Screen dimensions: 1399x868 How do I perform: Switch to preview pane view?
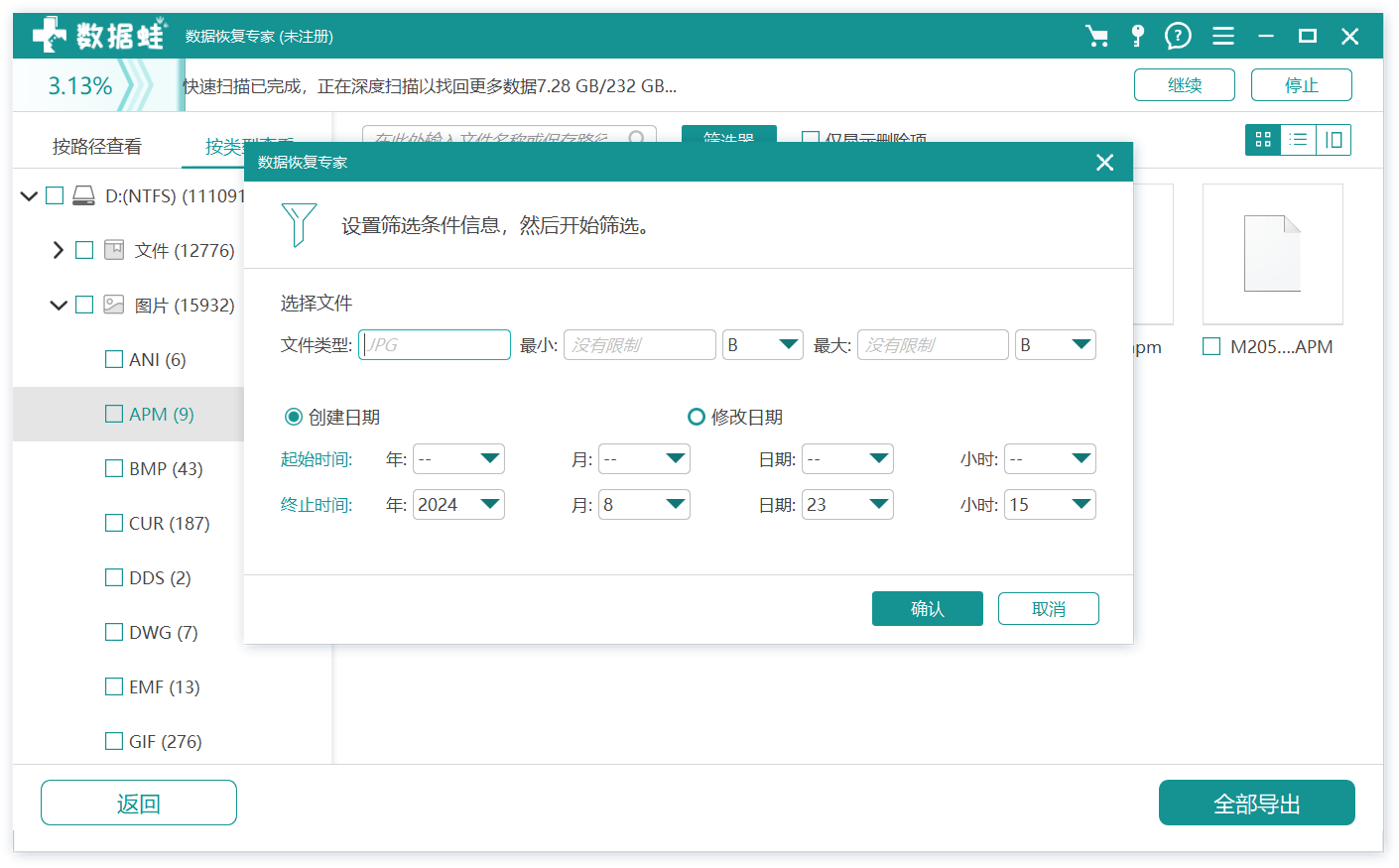click(1334, 140)
